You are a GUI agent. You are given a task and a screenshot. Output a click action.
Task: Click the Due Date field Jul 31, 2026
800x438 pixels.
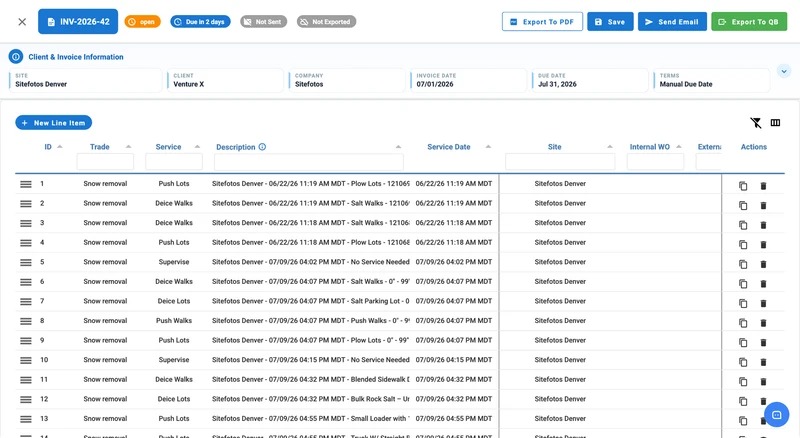[590, 80]
